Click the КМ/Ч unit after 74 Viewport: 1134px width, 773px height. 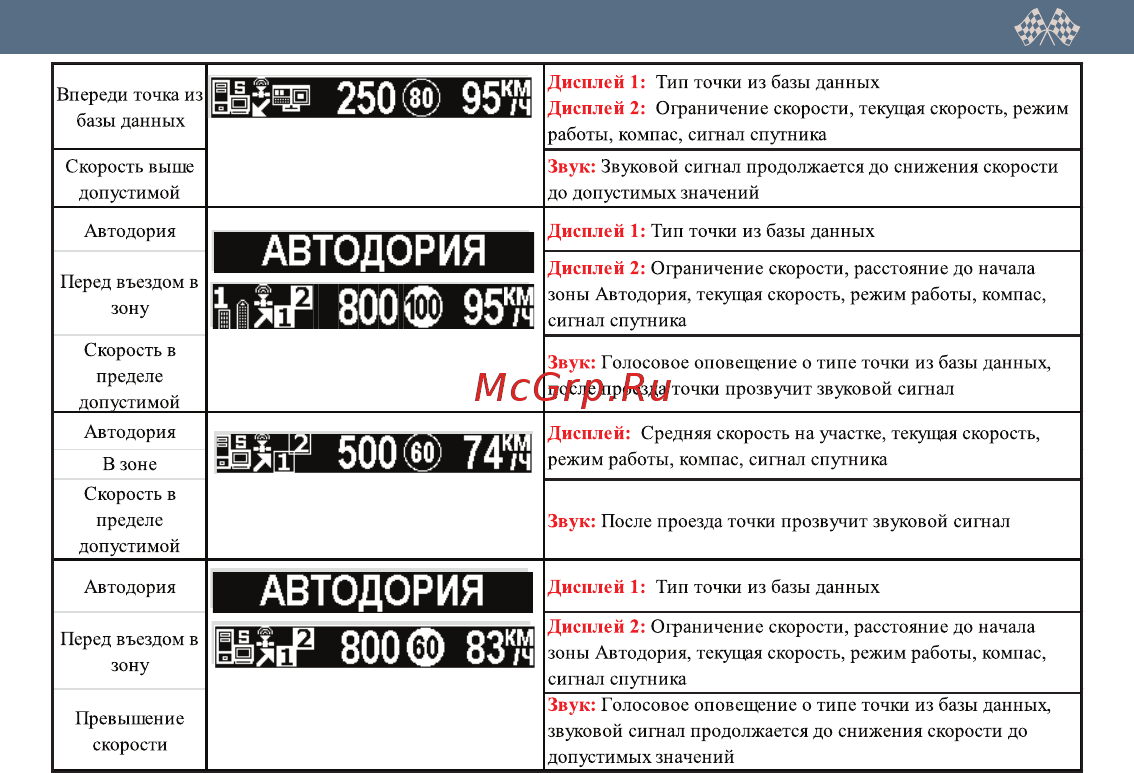(x=517, y=453)
